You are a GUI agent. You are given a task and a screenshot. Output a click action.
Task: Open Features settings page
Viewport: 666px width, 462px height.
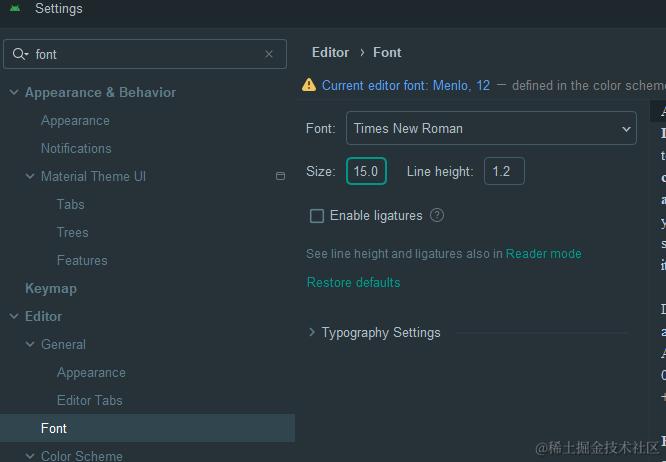tap(82, 260)
